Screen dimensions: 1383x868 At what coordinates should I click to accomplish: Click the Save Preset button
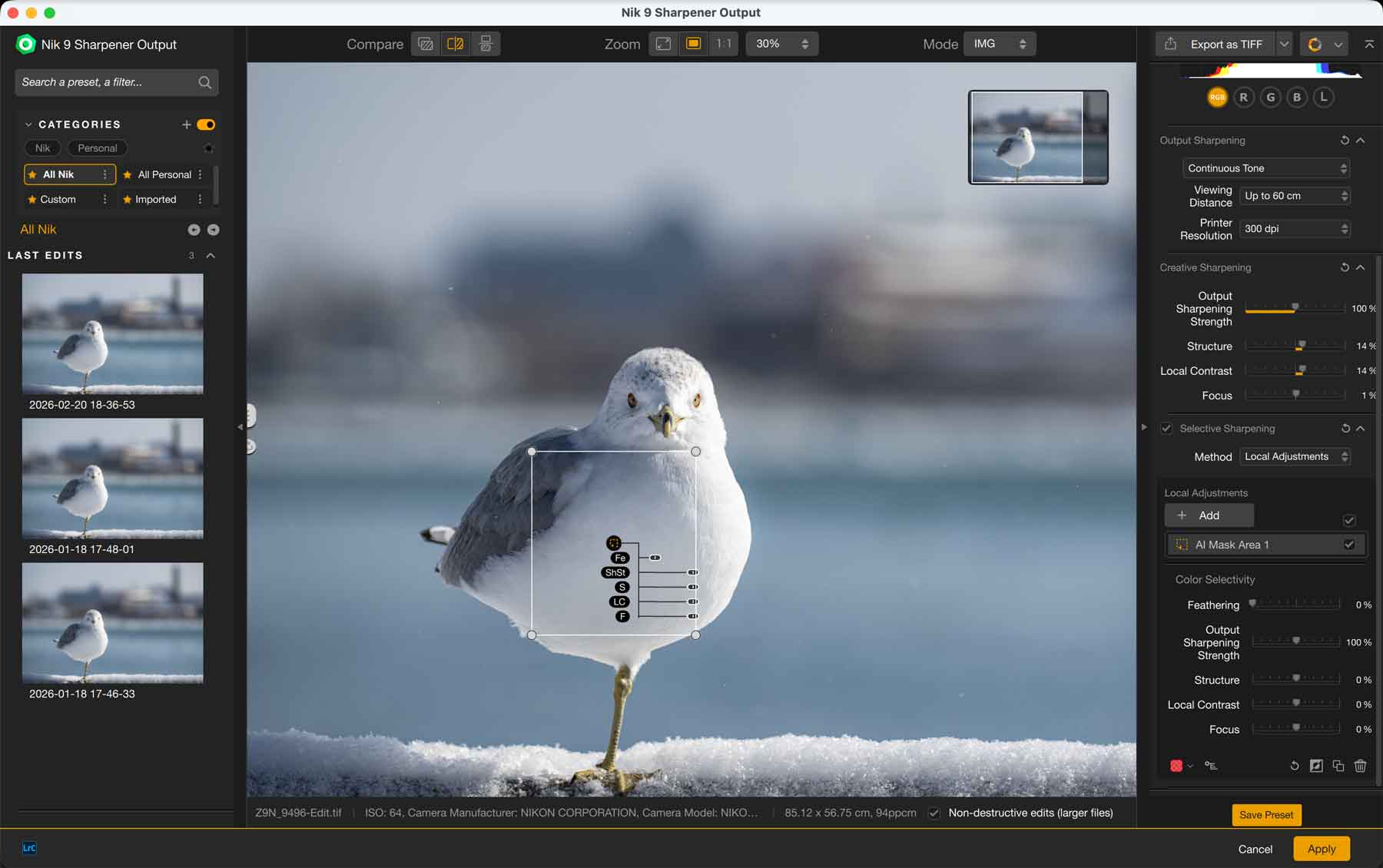1265,815
